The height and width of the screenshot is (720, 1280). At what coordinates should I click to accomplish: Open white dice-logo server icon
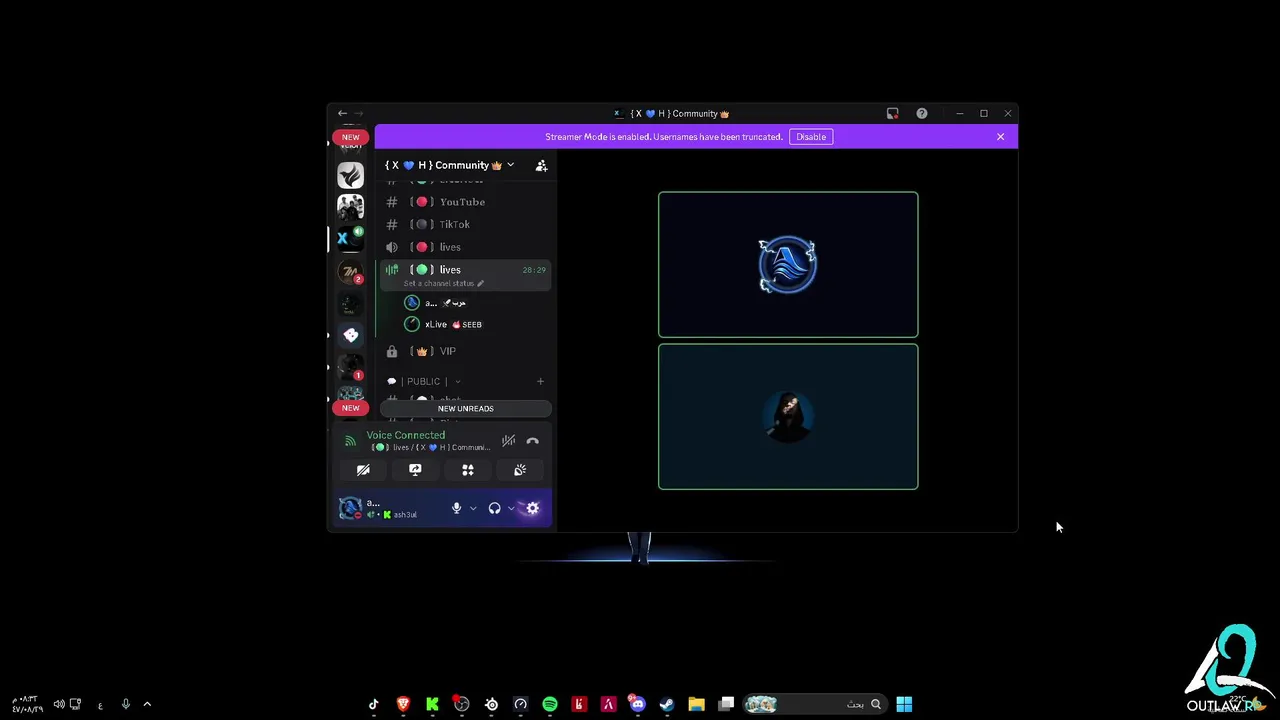(x=350, y=336)
